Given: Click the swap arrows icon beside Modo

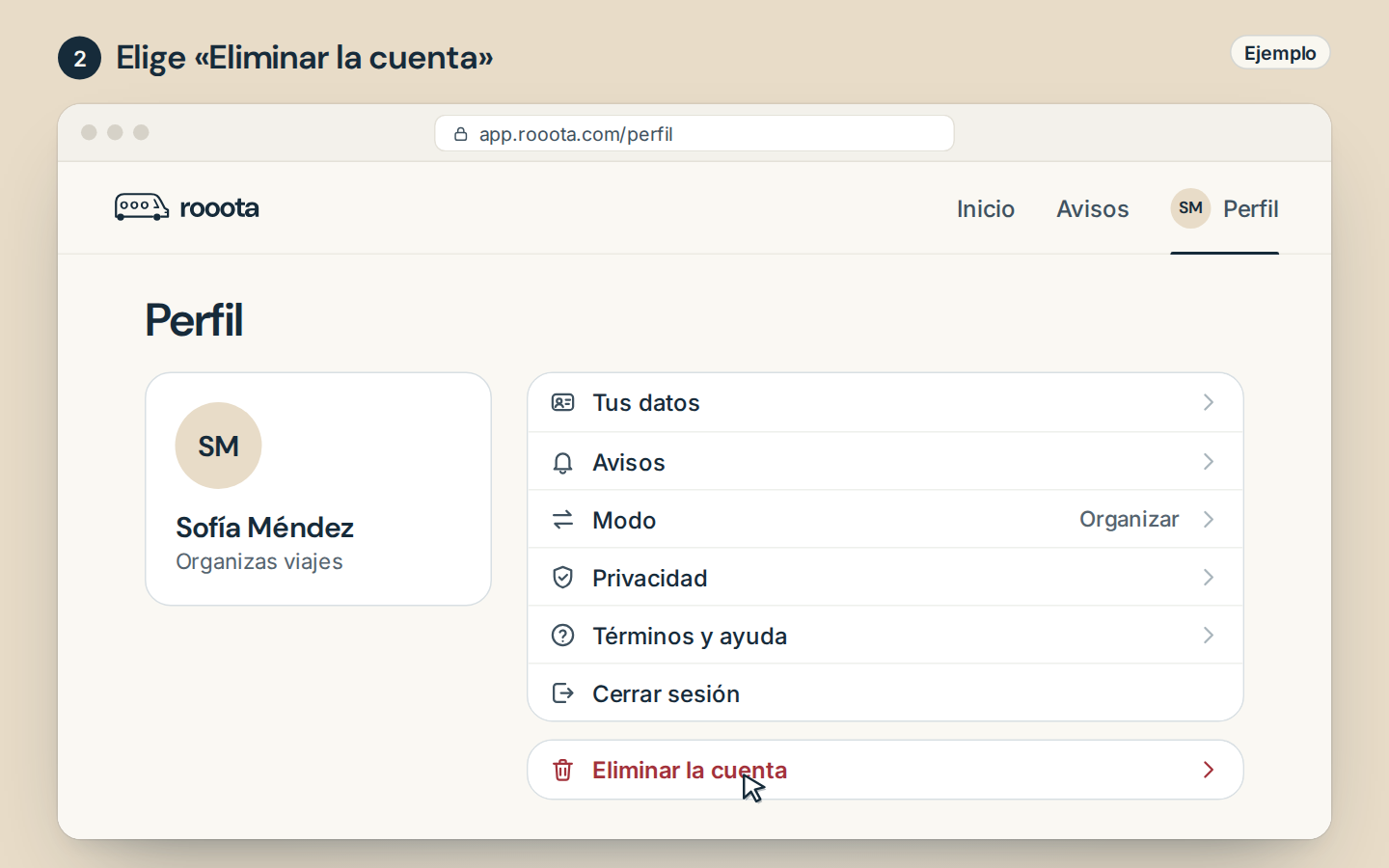Looking at the screenshot, I should (x=562, y=520).
